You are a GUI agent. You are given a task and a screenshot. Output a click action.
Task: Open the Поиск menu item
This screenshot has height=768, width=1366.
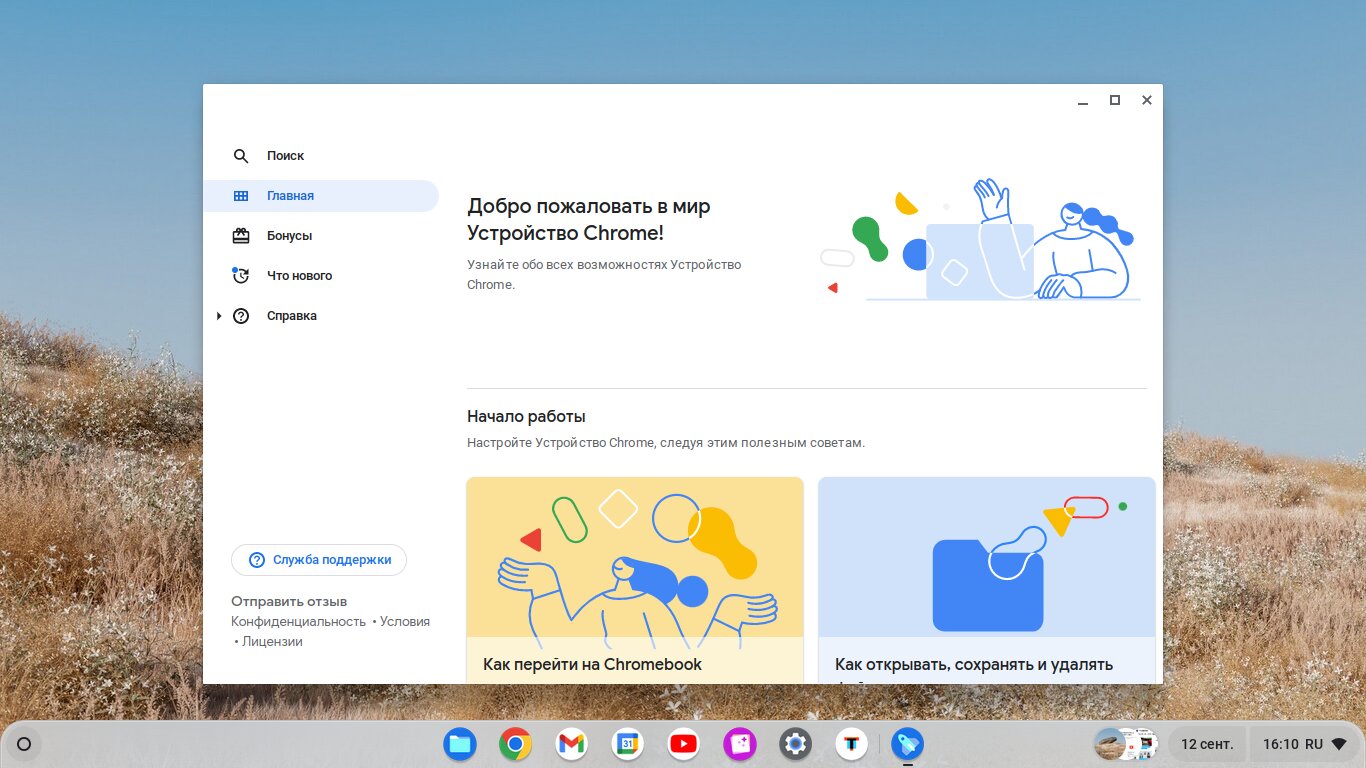coord(321,156)
